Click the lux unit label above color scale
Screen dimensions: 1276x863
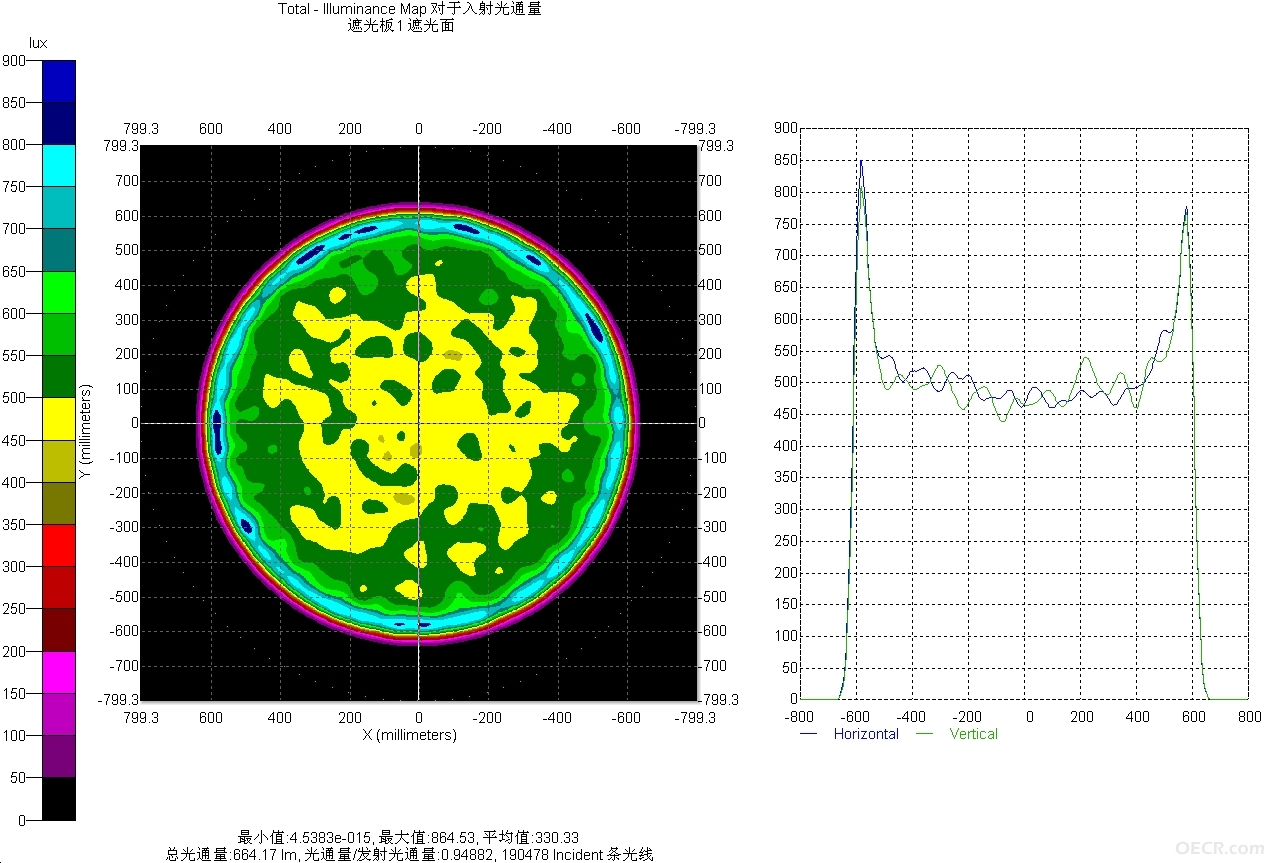39,43
